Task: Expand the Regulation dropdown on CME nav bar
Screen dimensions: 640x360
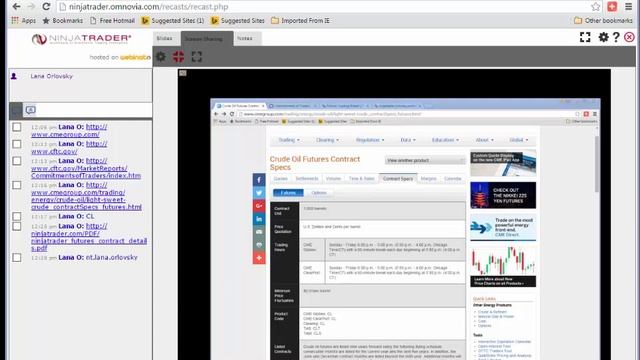Action: pyautogui.click(x=370, y=140)
